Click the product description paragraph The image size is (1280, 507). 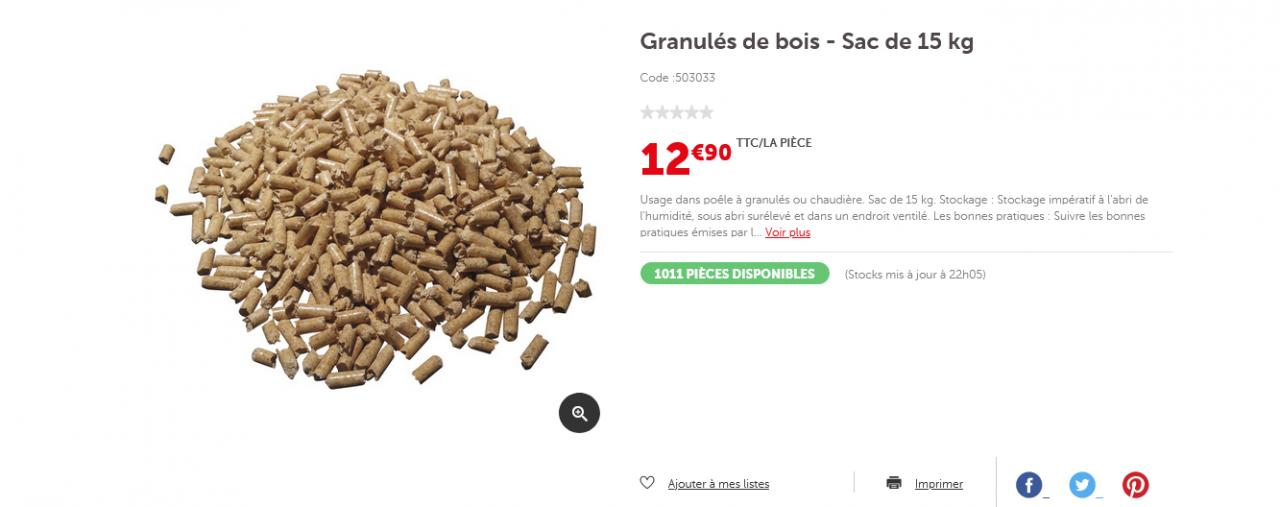coord(893,215)
